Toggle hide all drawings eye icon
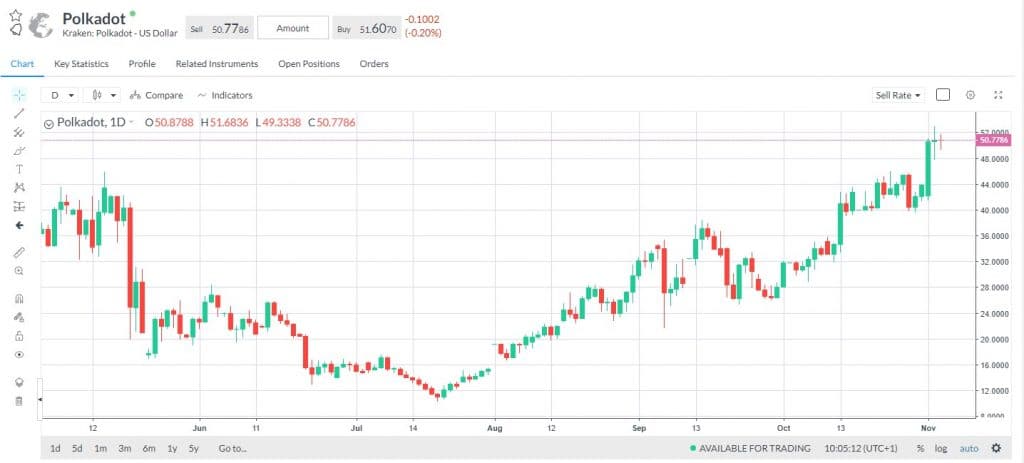 (19, 355)
